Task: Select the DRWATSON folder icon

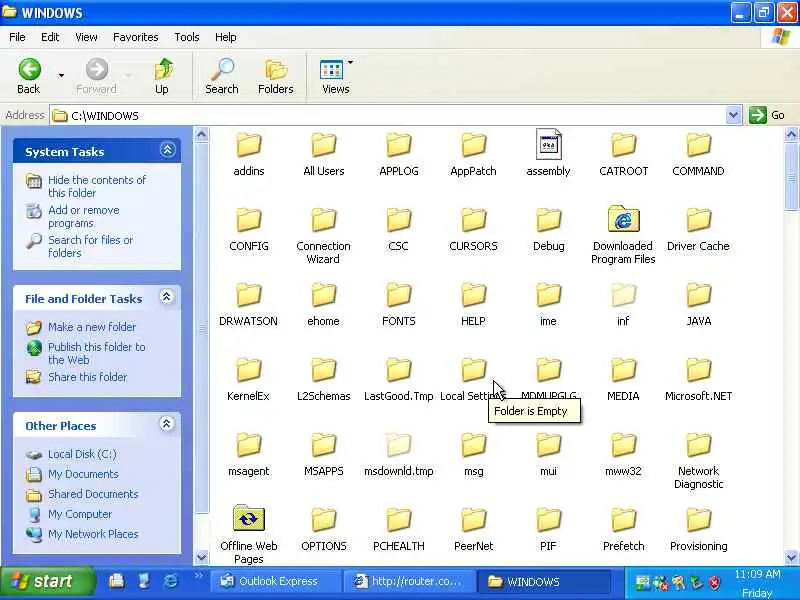Action: (249, 295)
